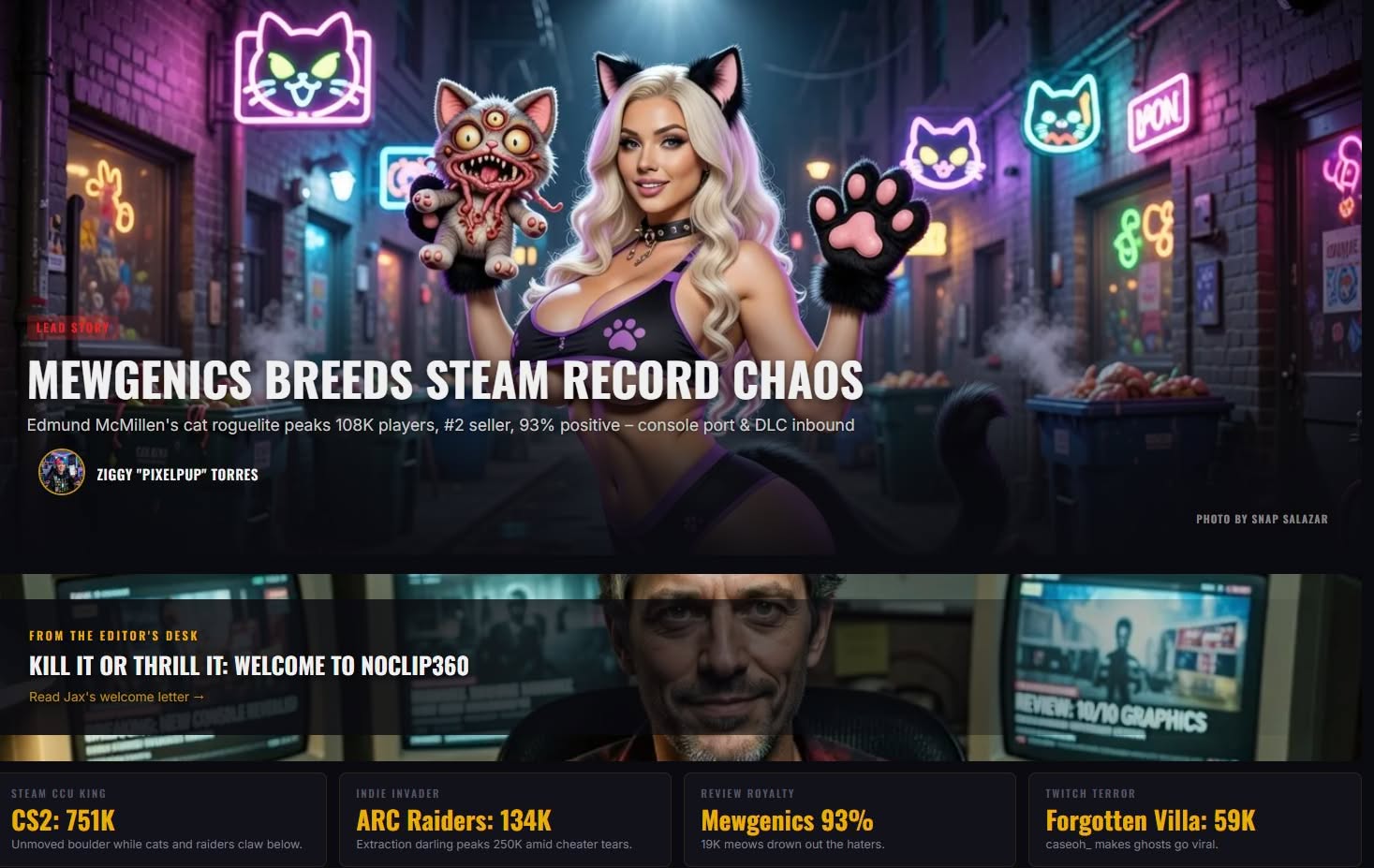Open Forgotten Villa: 59K Twitch card
1374x868 pixels.
pyautogui.click(x=1194, y=819)
